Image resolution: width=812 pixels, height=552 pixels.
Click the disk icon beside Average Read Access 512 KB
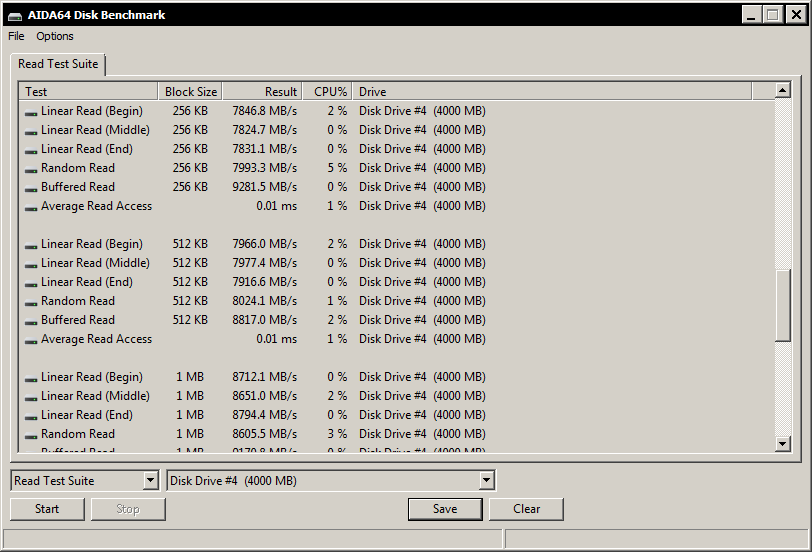click(31, 340)
